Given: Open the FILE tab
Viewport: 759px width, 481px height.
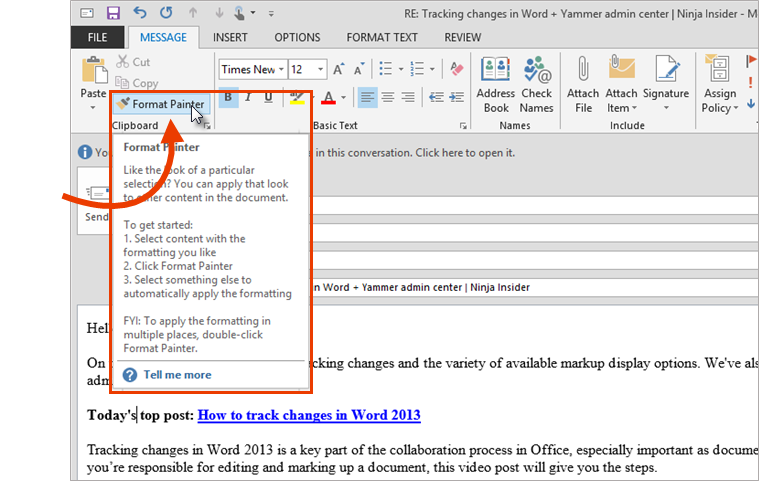Looking at the screenshot, I should coord(97,37).
